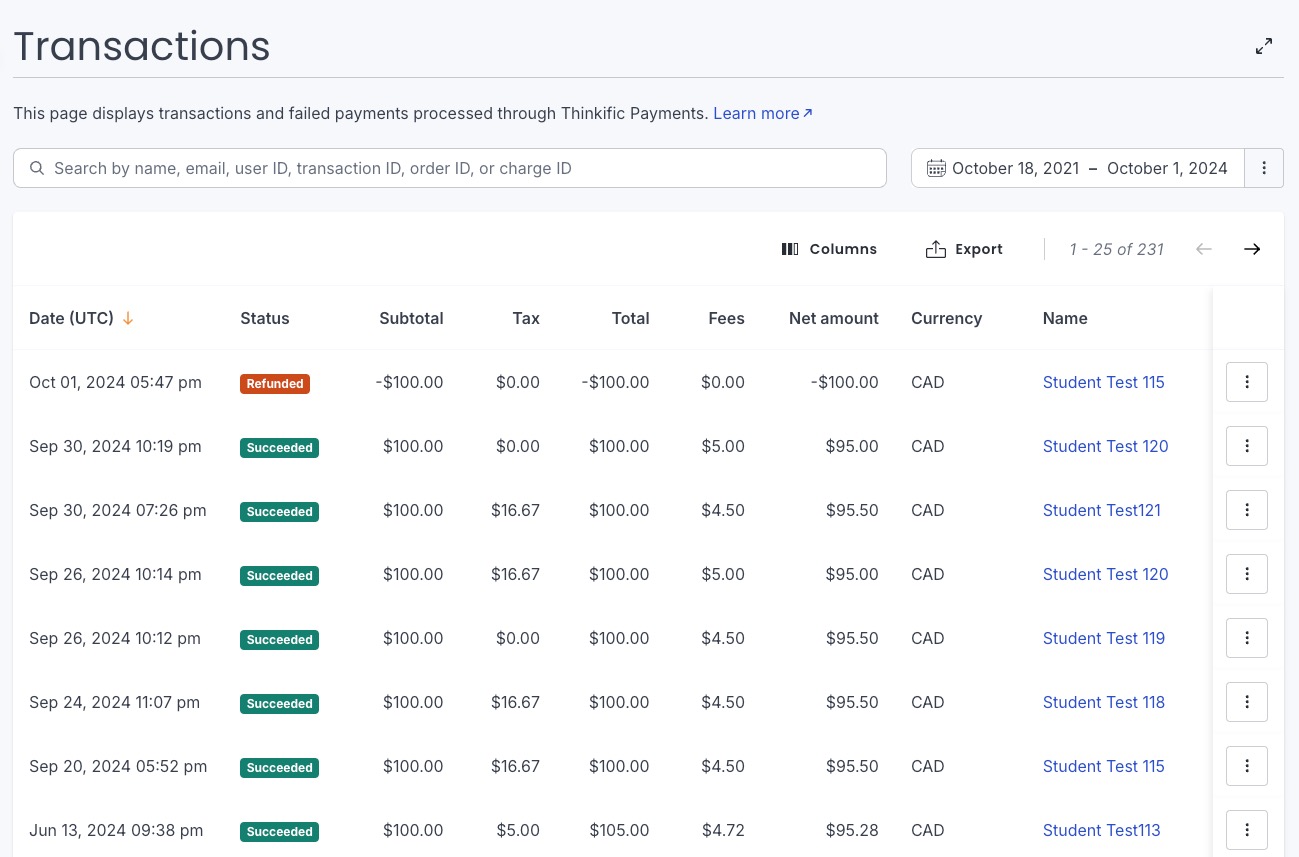This screenshot has height=857, width=1299.
Task: Click inside the transaction search field
Action: pyautogui.click(x=450, y=168)
